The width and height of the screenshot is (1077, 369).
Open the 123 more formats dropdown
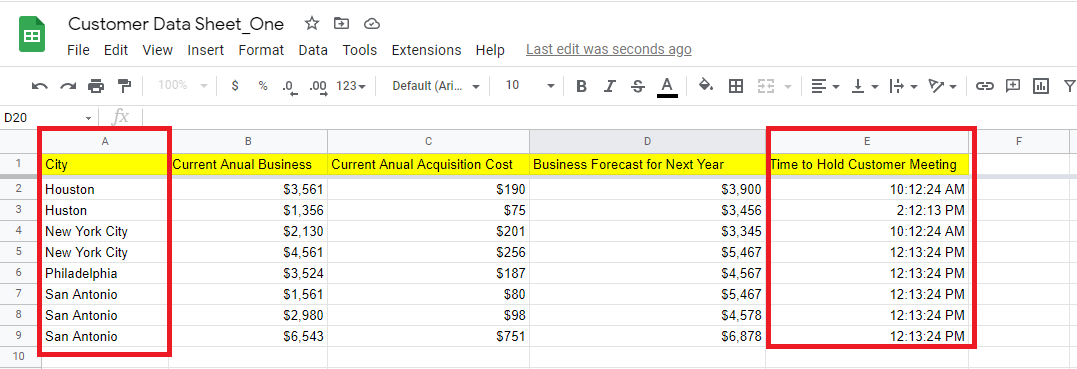click(351, 86)
